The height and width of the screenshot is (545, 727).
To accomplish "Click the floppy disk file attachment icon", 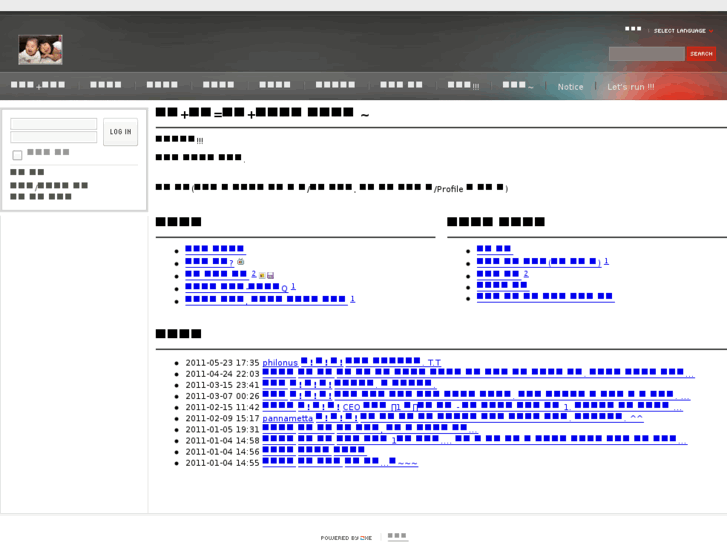I will click(270, 275).
